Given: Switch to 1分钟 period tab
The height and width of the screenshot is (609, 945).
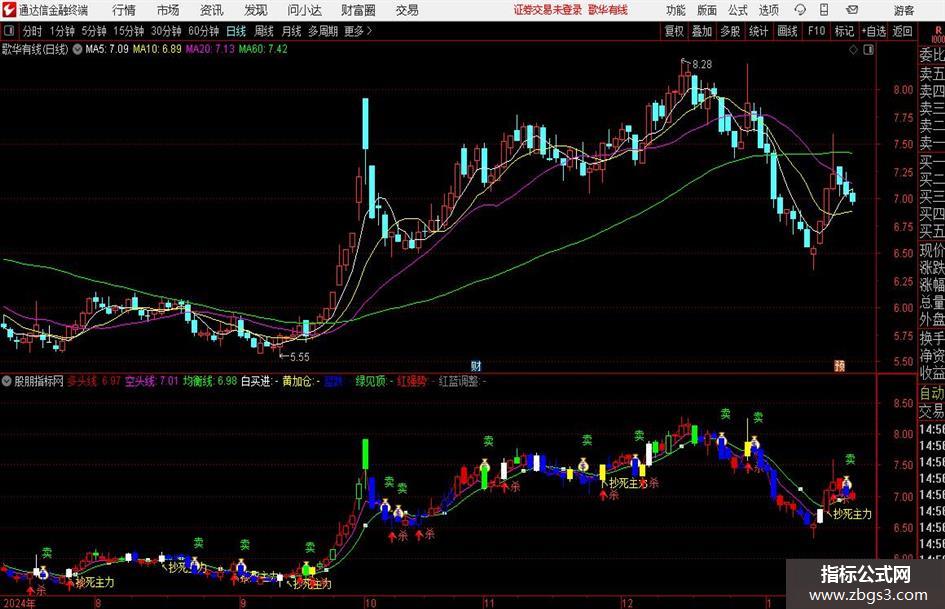Looking at the screenshot, I should 62,31.
